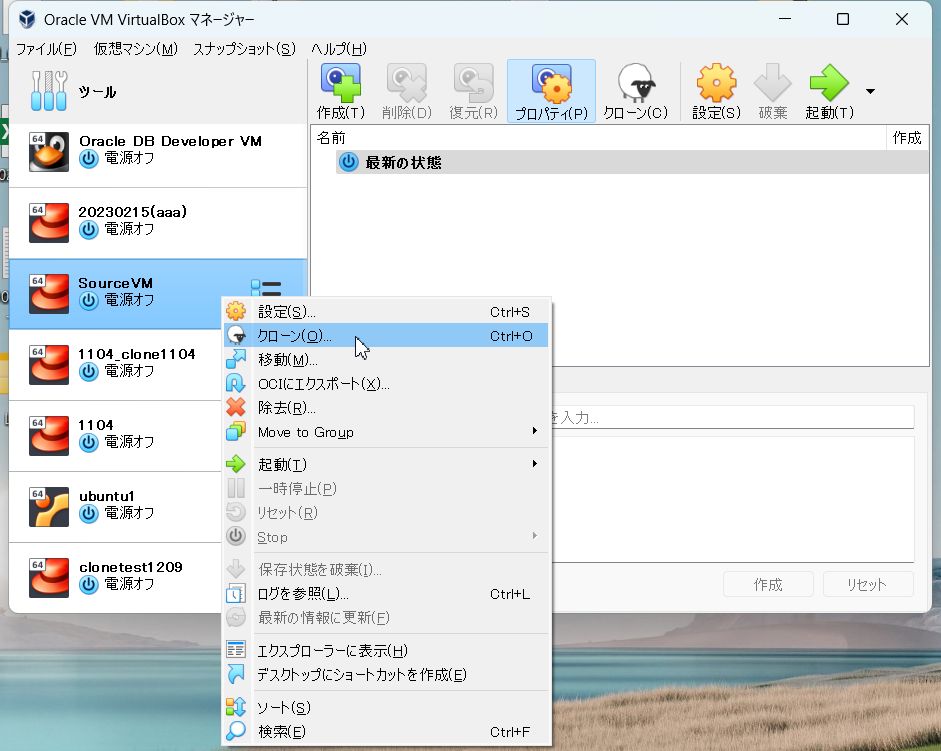Viewport: 941px width, 751px height.
Task: Select the 最新の状態 snapshot row
Action: (x=403, y=162)
